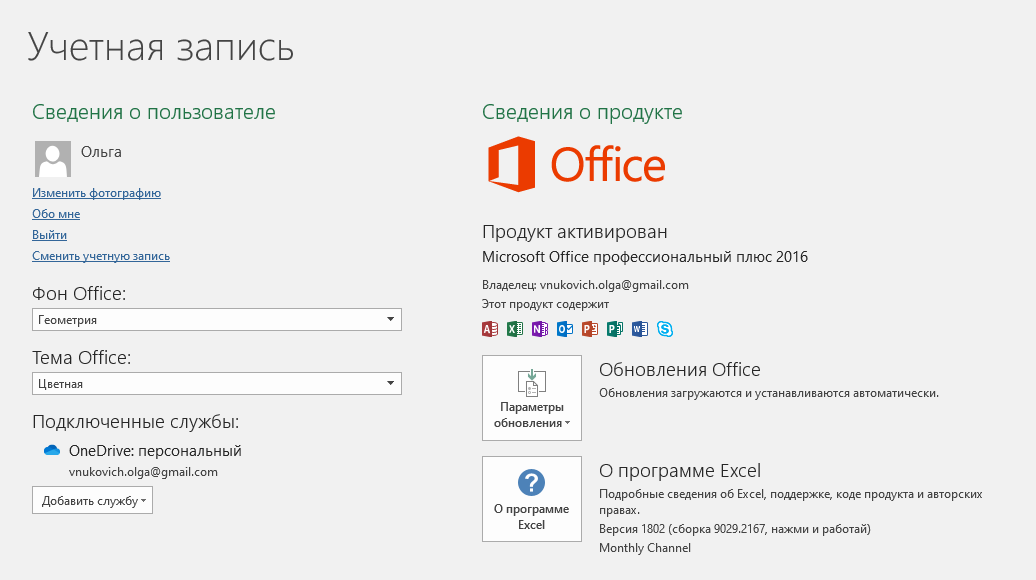The image size is (1036, 580).
Task: Click the user profile photo for Ольга
Action: (x=53, y=159)
